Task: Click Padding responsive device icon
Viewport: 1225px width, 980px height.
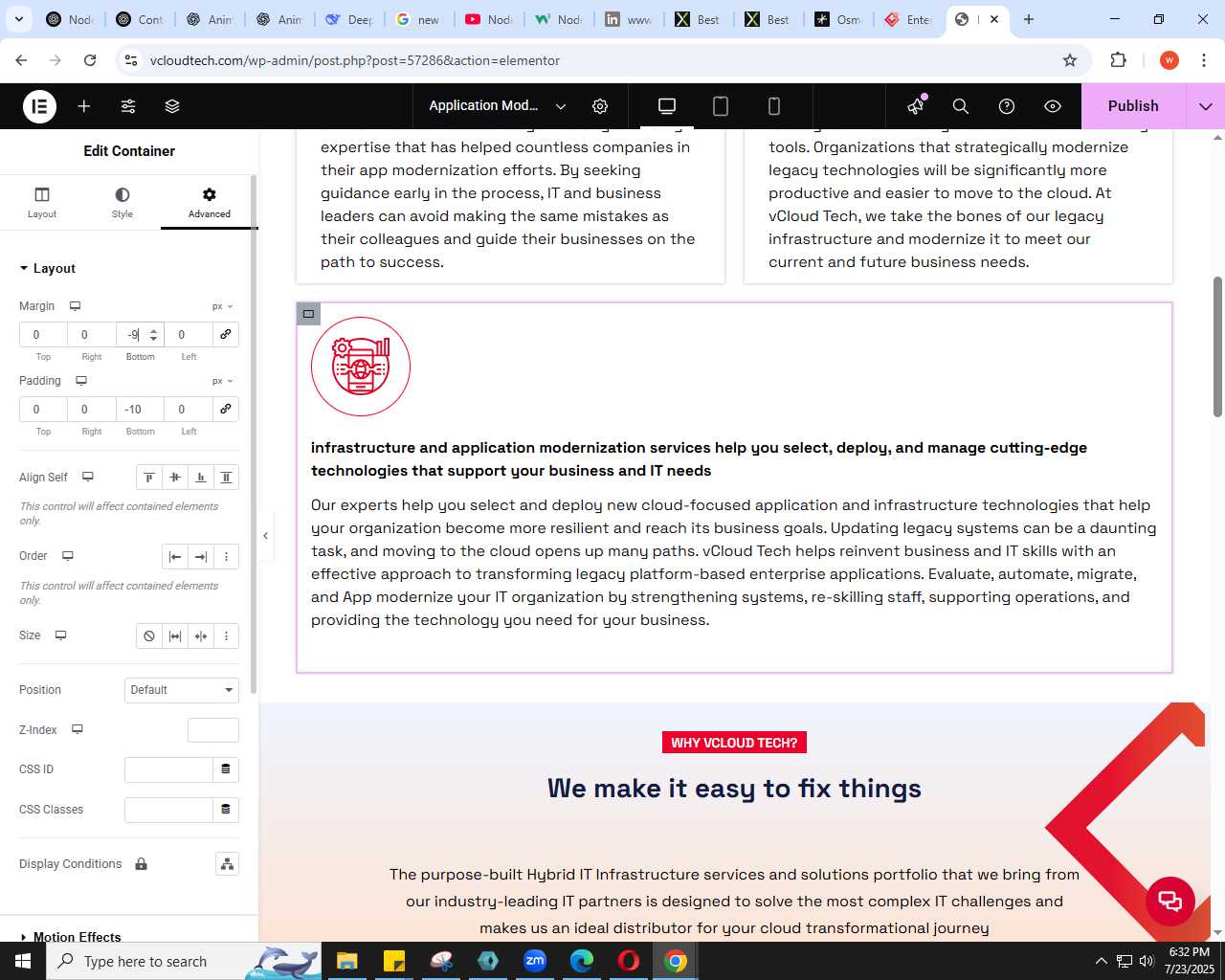Action: [81, 381]
